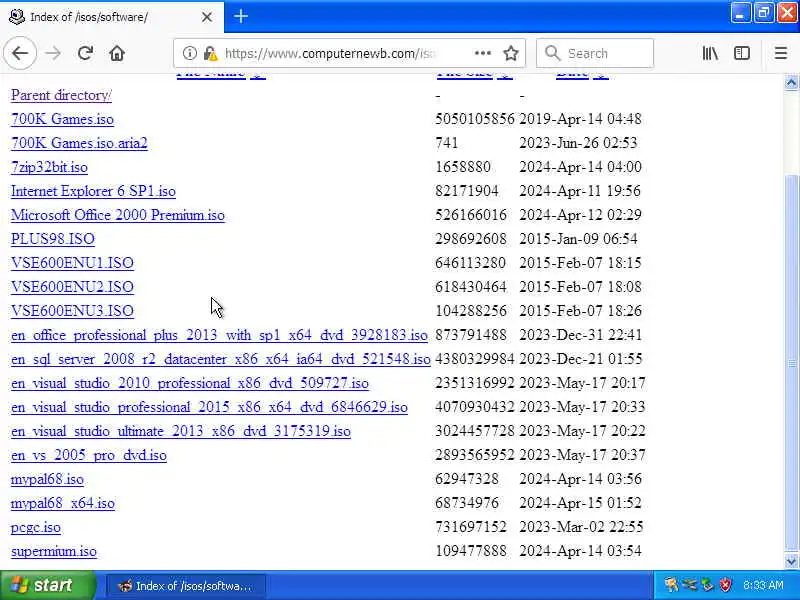Image resolution: width=800 pixels, height=600 pixels.
Task: Download 700K Games.iso
Action: point(62,119)
